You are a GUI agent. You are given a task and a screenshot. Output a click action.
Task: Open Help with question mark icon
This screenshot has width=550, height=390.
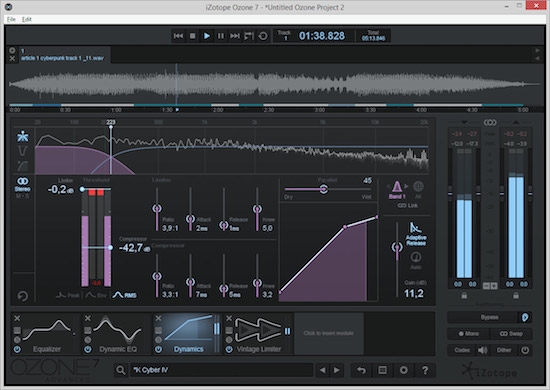click(x=425, y=370)
